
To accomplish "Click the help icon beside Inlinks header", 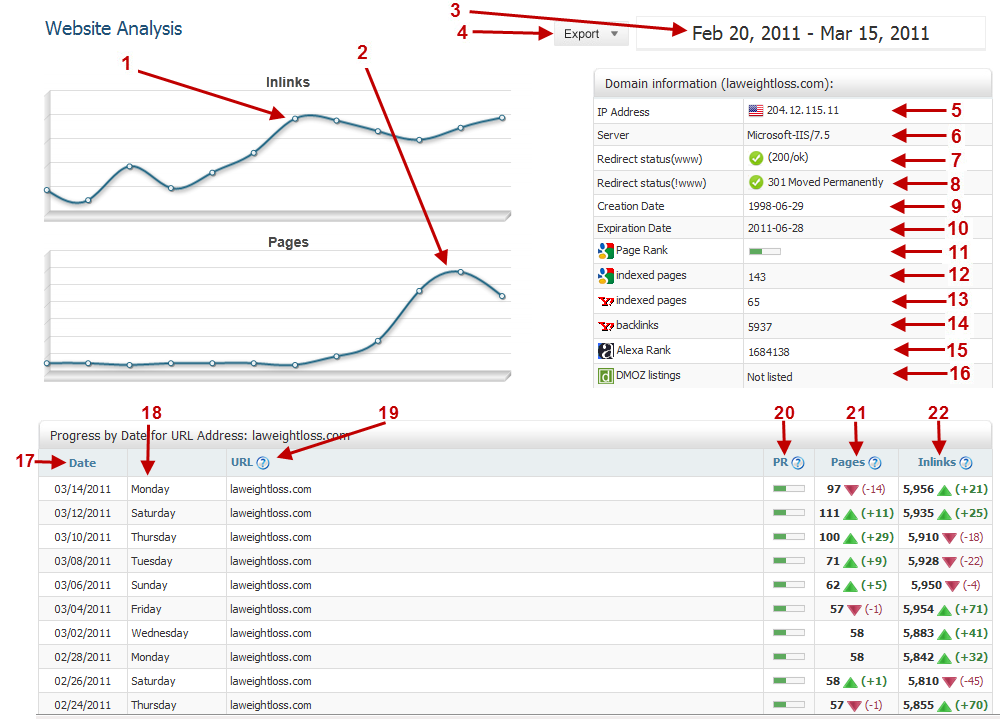I will [x=966, y=463].
